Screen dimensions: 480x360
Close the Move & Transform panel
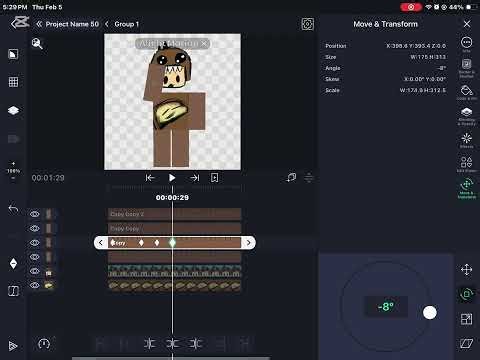tap(467, 24)
